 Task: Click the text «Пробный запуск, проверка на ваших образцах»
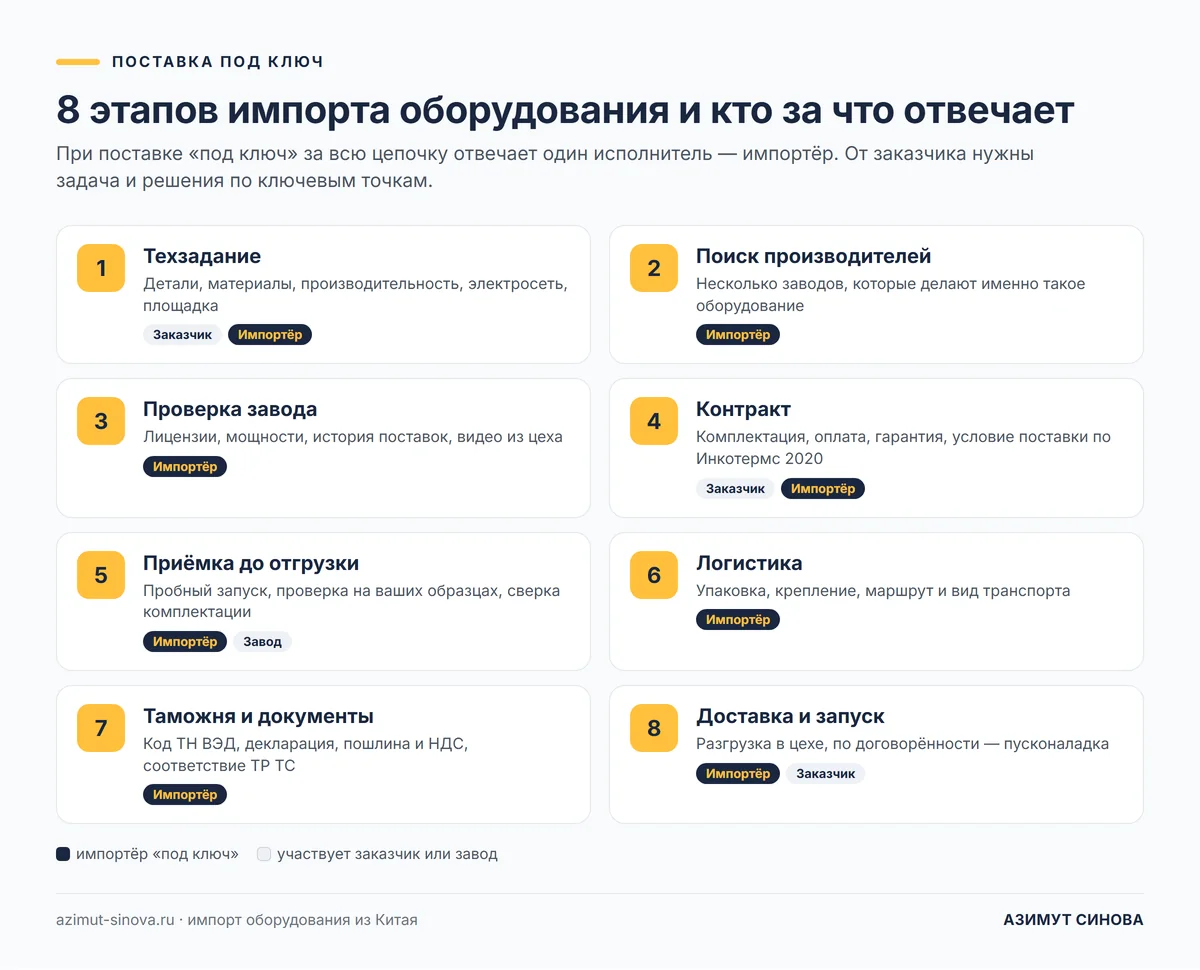(351, 601)
